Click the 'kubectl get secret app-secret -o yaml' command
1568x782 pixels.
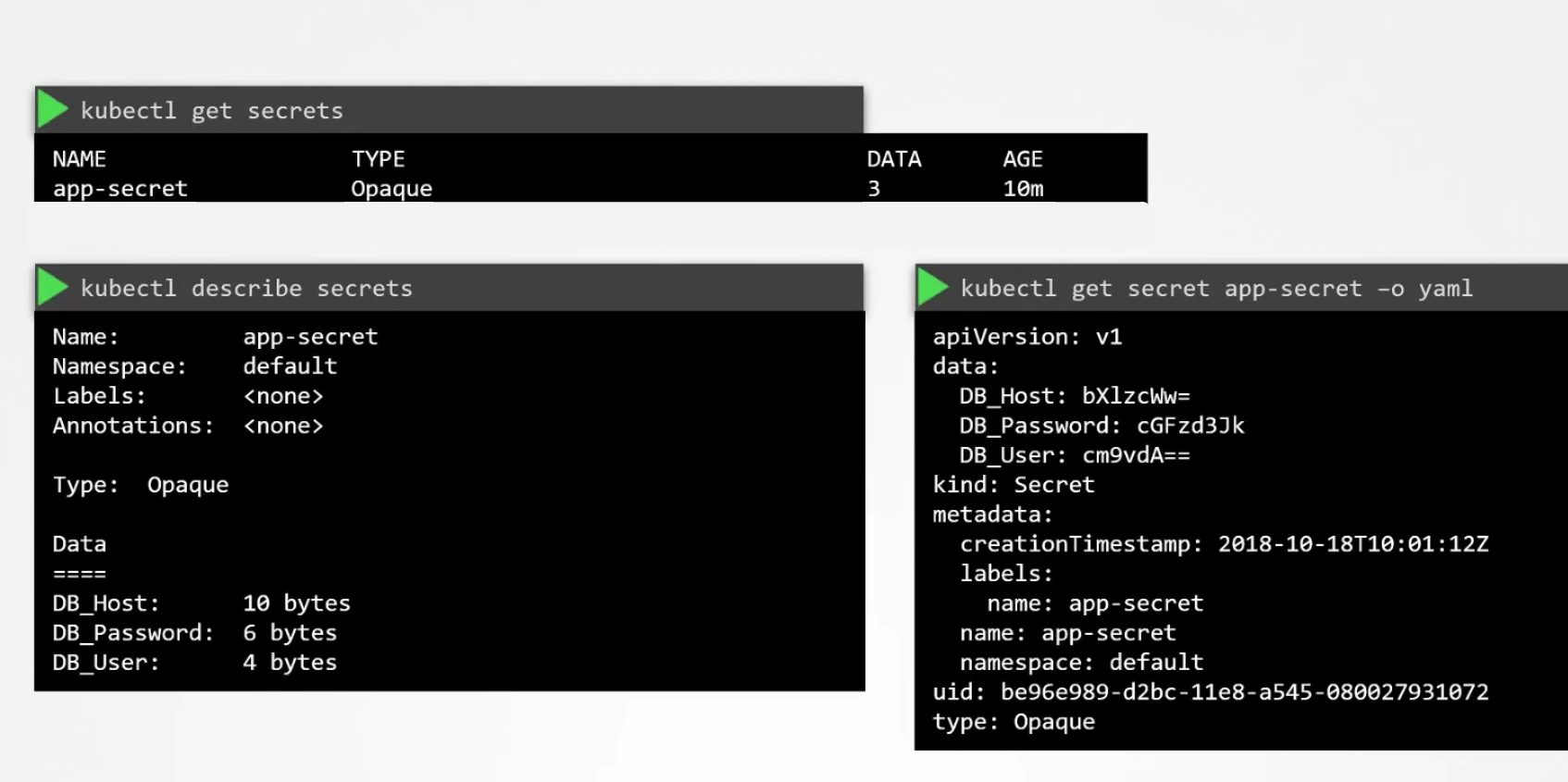1216,289
